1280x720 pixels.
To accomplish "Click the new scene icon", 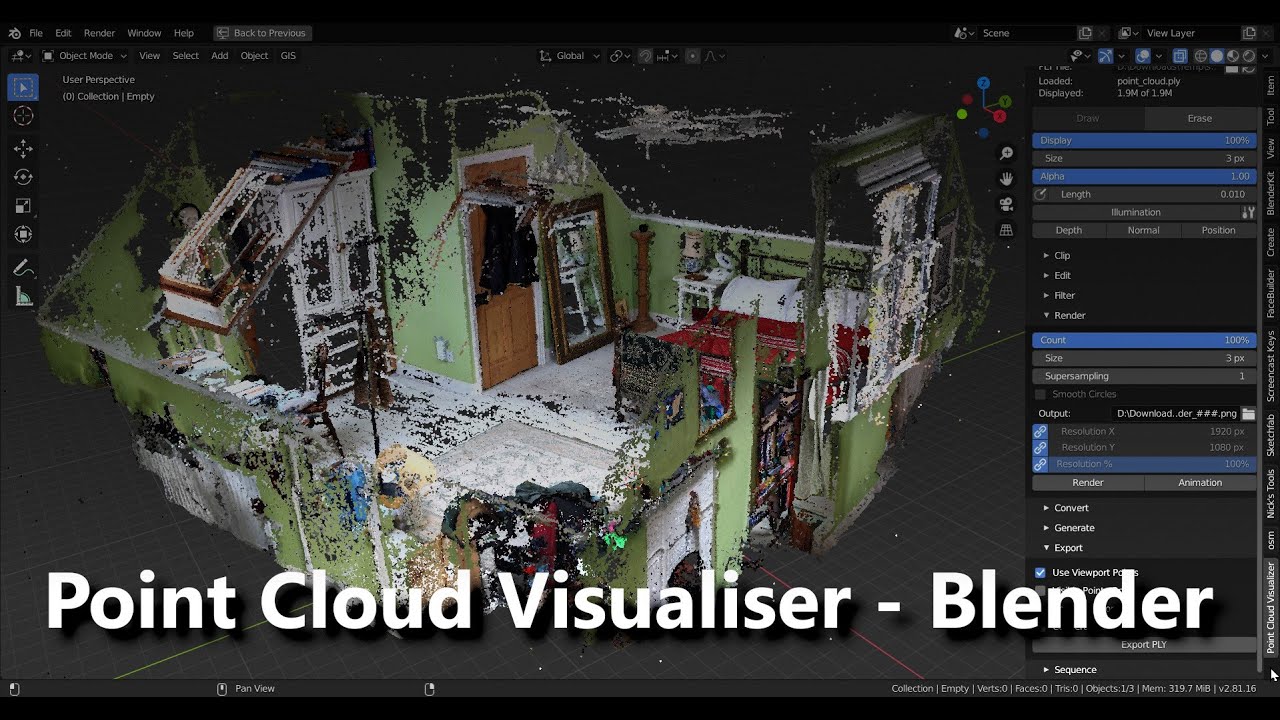I will (x=1085, y=33).
